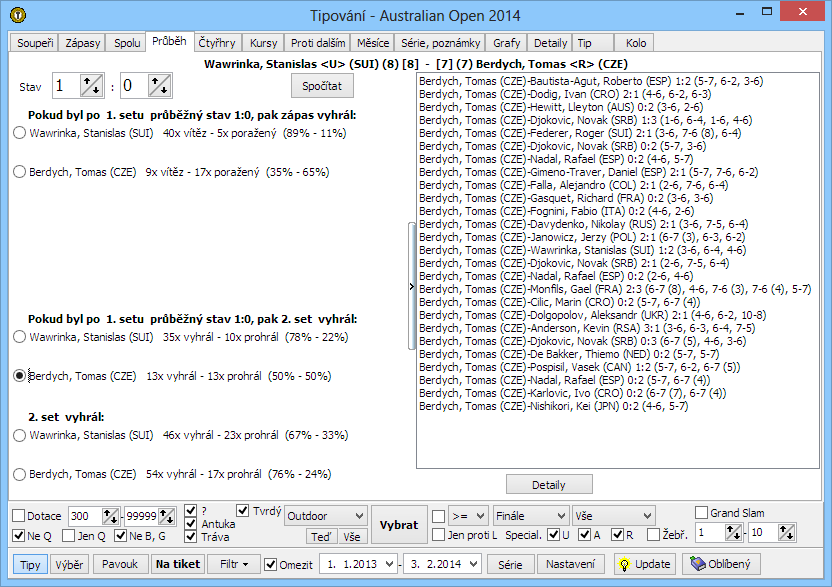Click the Tipy button
The width and height of the screenshot is (832, 587).
(x=30, y=565)
